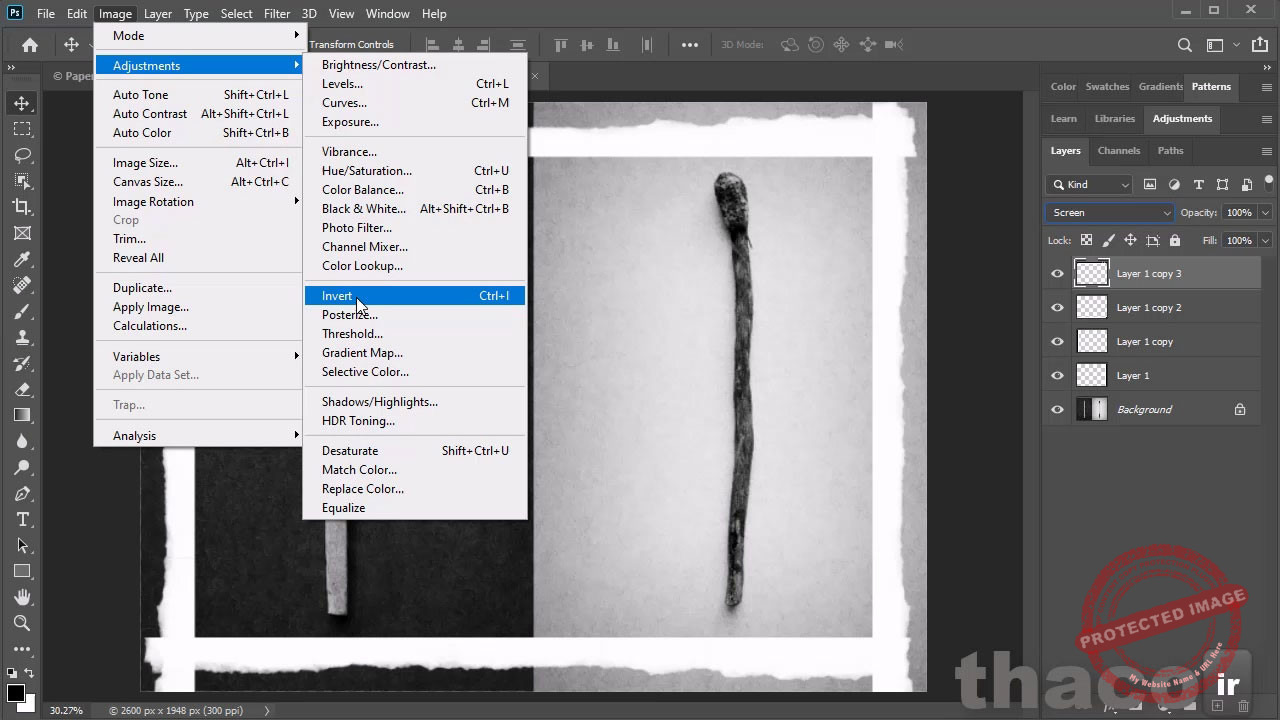Select the Horizontal Type tool
Image resolution: width=1280 pixels, height=720 pixels.
22,519
